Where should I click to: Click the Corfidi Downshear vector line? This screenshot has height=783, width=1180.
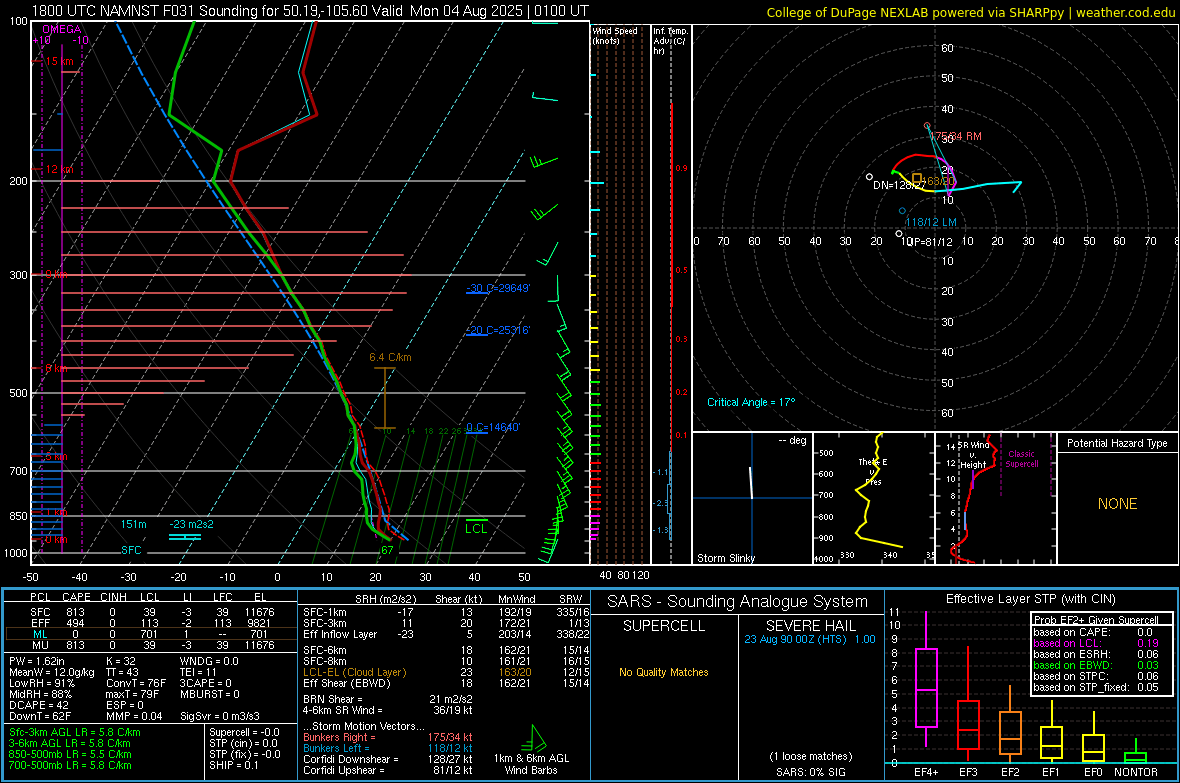pos(388,760)
